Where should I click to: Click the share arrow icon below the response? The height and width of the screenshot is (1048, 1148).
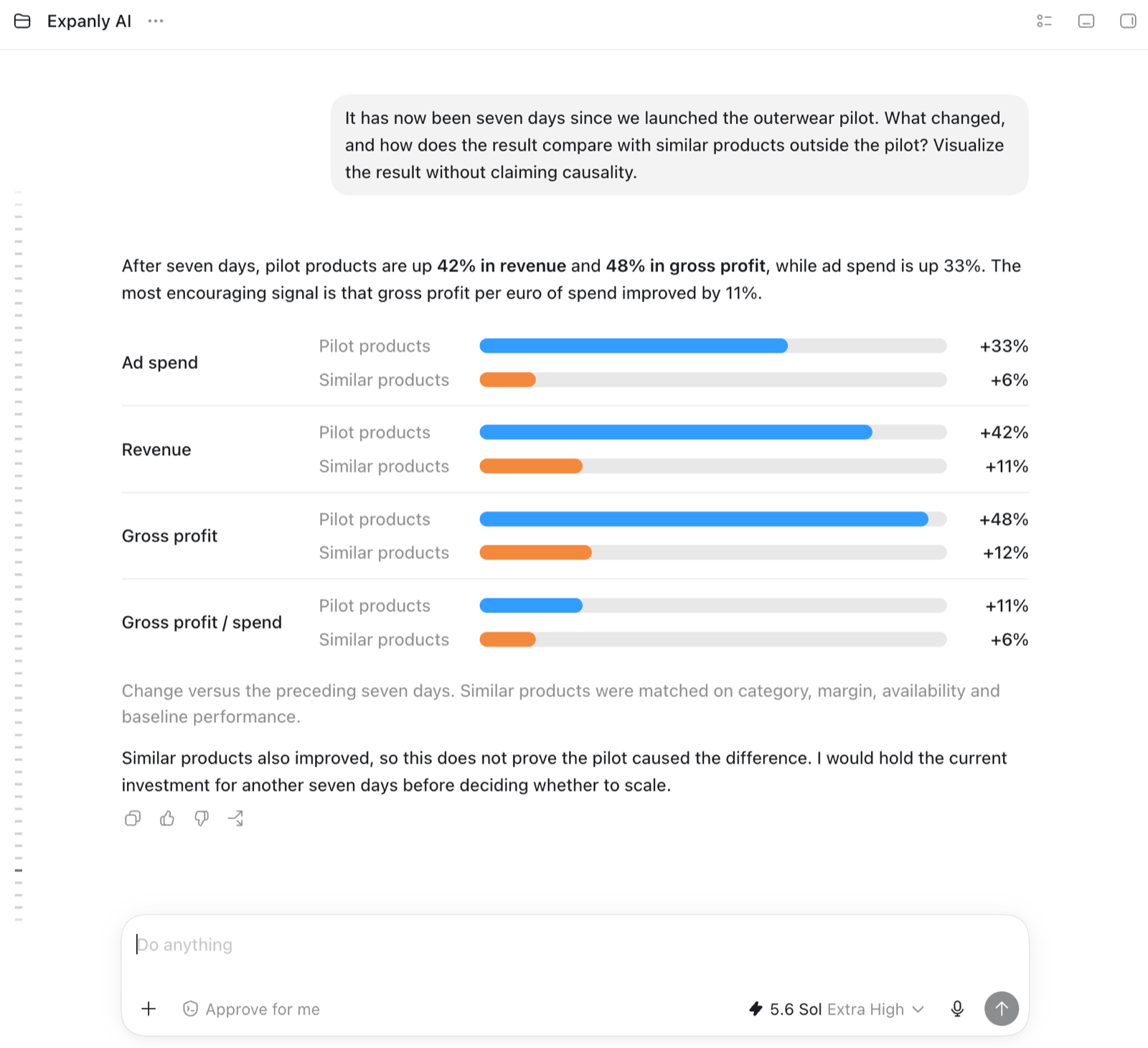pyautogui.click(x=236, y=818)
